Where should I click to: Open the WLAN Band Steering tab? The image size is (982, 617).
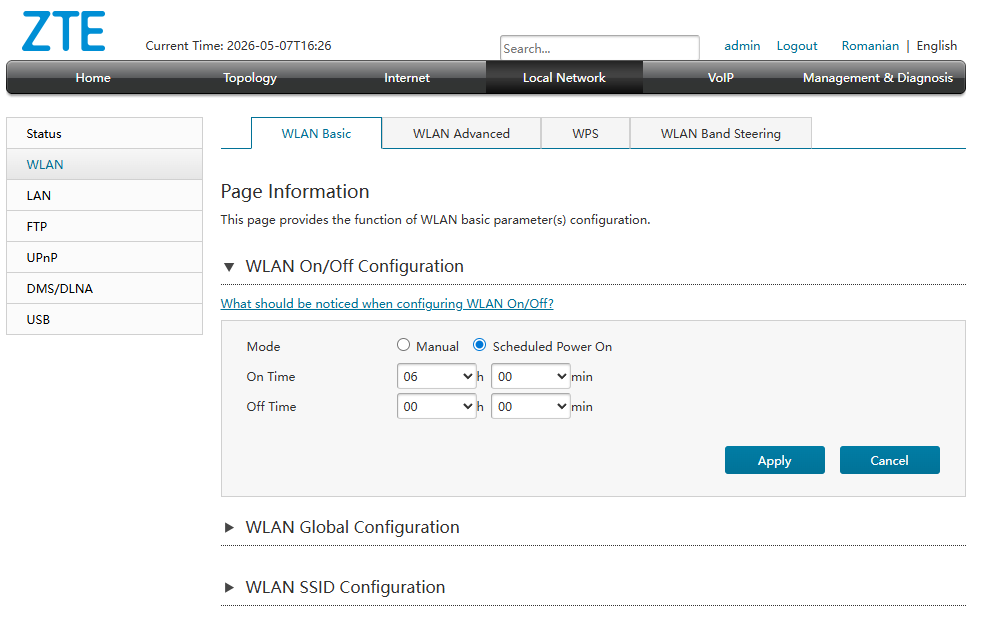click(720, 133)
